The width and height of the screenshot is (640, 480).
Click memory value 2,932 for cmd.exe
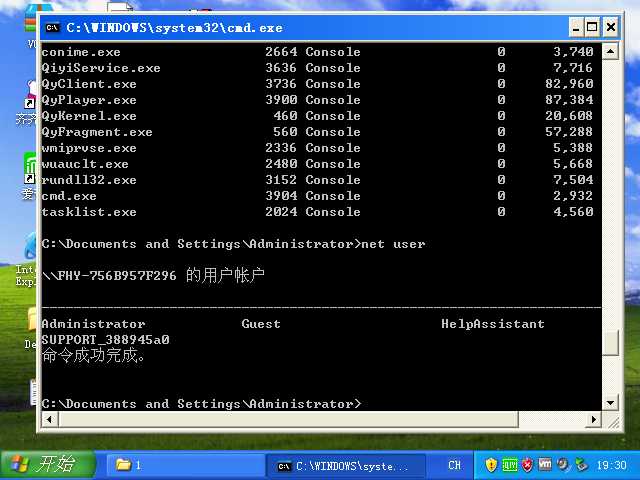(x=573, y=196)
